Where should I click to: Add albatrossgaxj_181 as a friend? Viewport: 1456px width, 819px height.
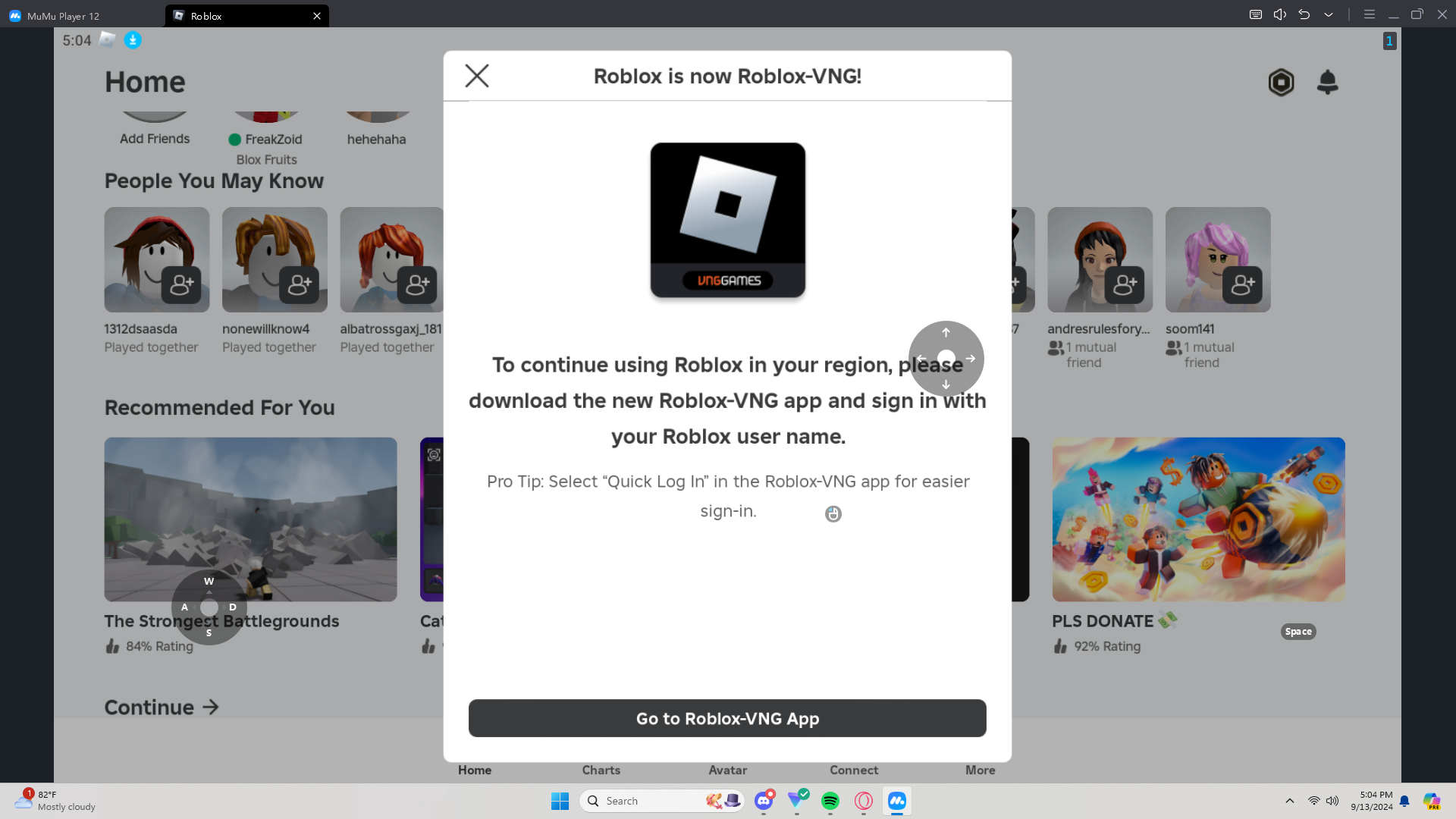(x=417, y=285)
